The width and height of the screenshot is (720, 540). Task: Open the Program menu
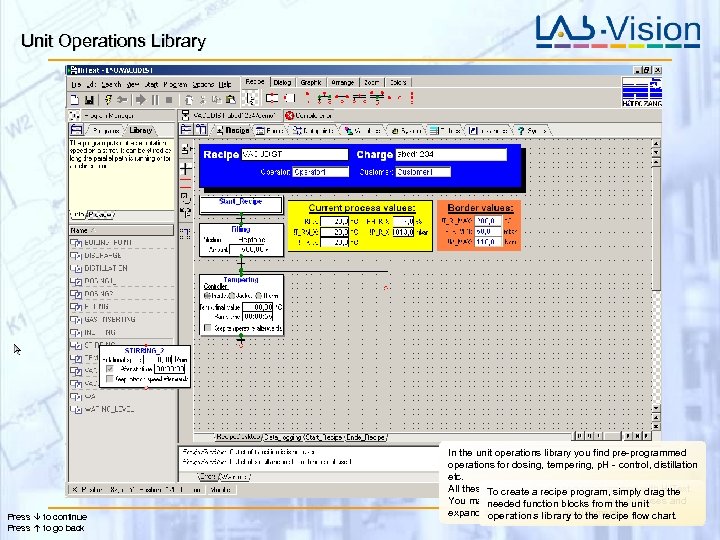tap(175, 84)
